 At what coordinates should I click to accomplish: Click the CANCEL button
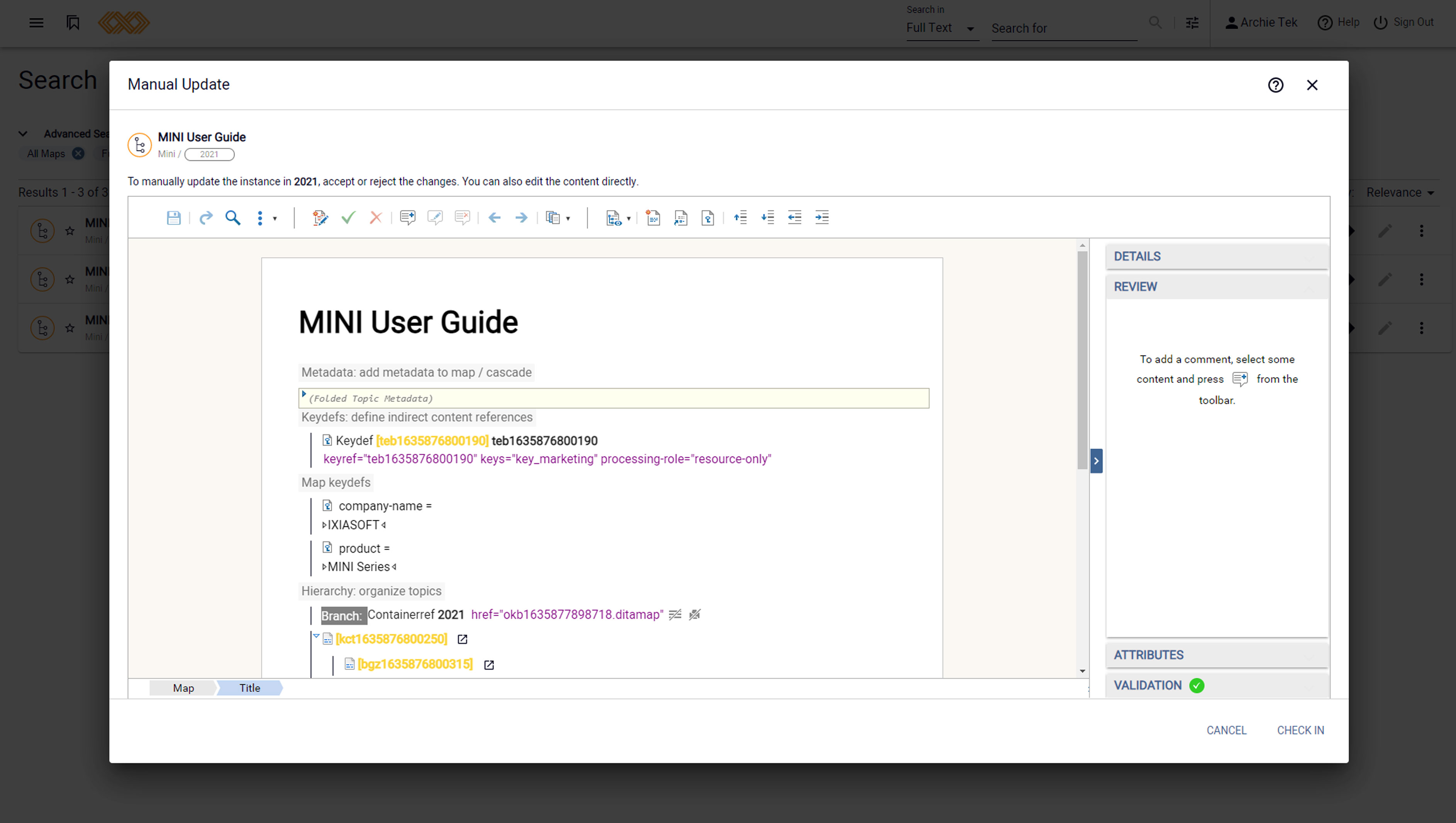pos(1226,730)
